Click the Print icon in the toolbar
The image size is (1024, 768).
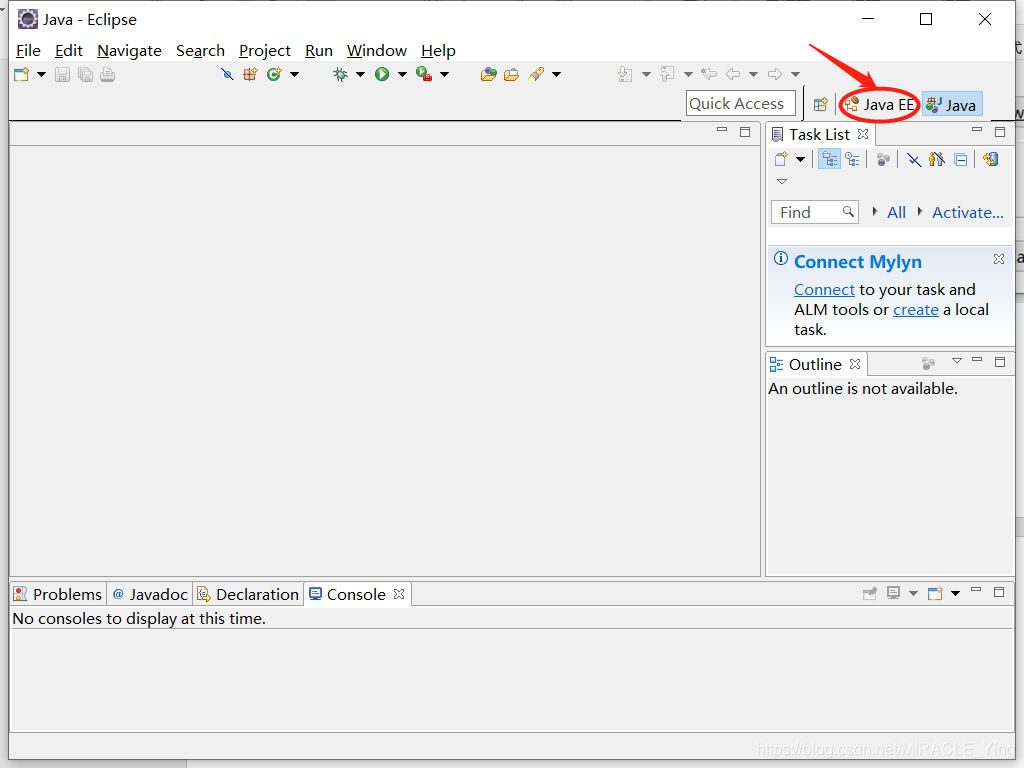[108, 74]
